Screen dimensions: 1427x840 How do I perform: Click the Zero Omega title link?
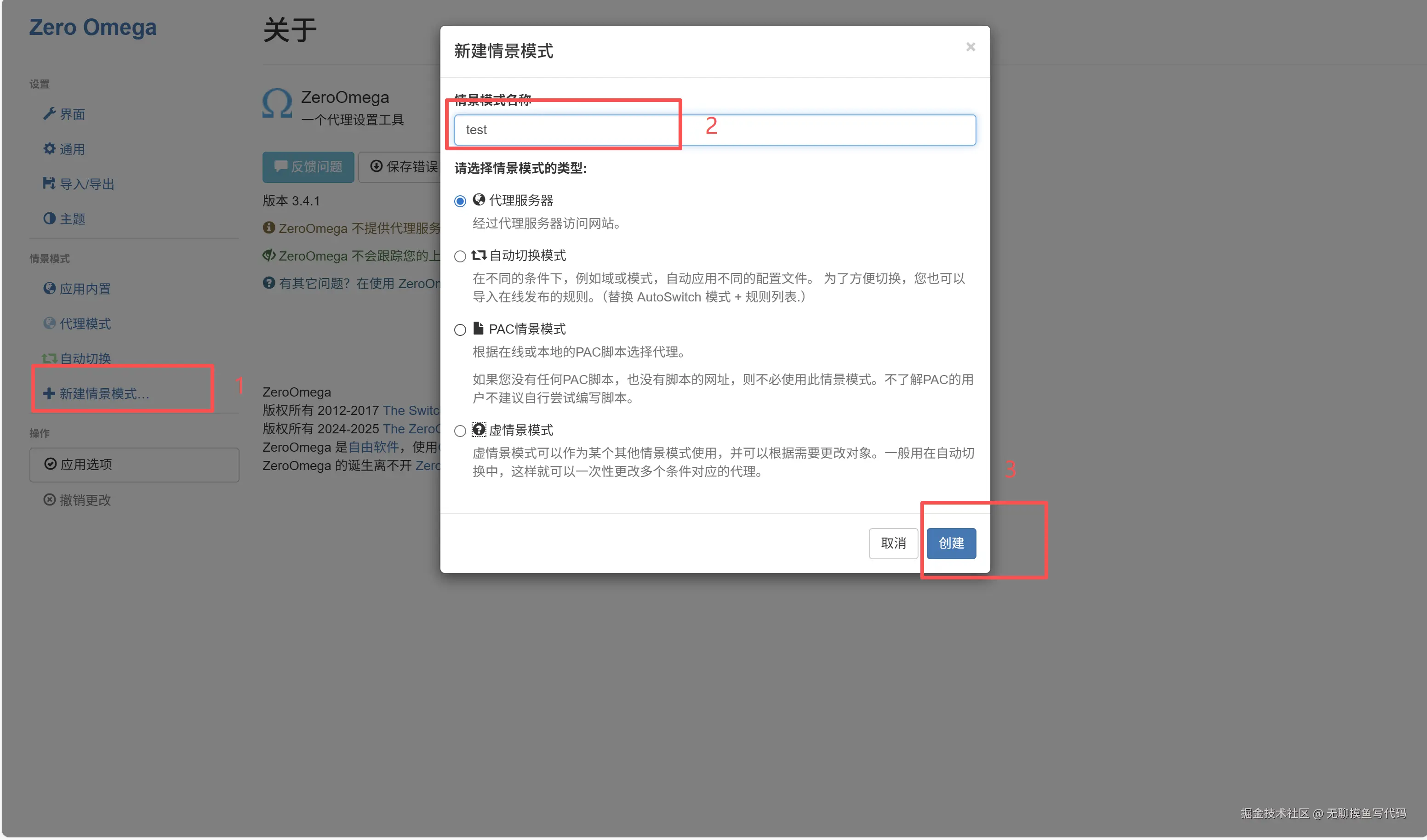(92, 27)
